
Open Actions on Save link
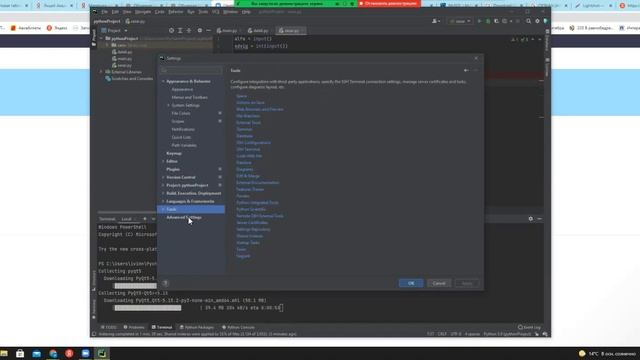click(250, 102)
